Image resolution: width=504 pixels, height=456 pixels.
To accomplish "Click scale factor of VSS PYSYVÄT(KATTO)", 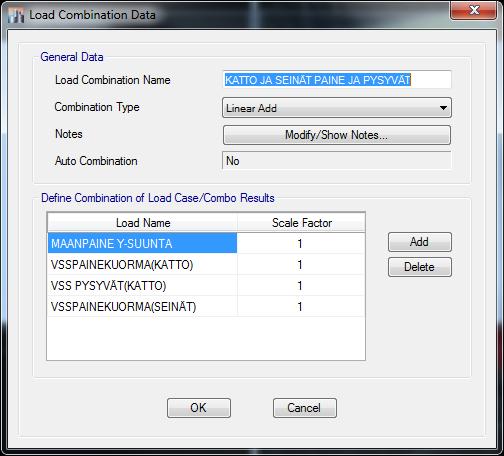I will click(x=301, y=286).
